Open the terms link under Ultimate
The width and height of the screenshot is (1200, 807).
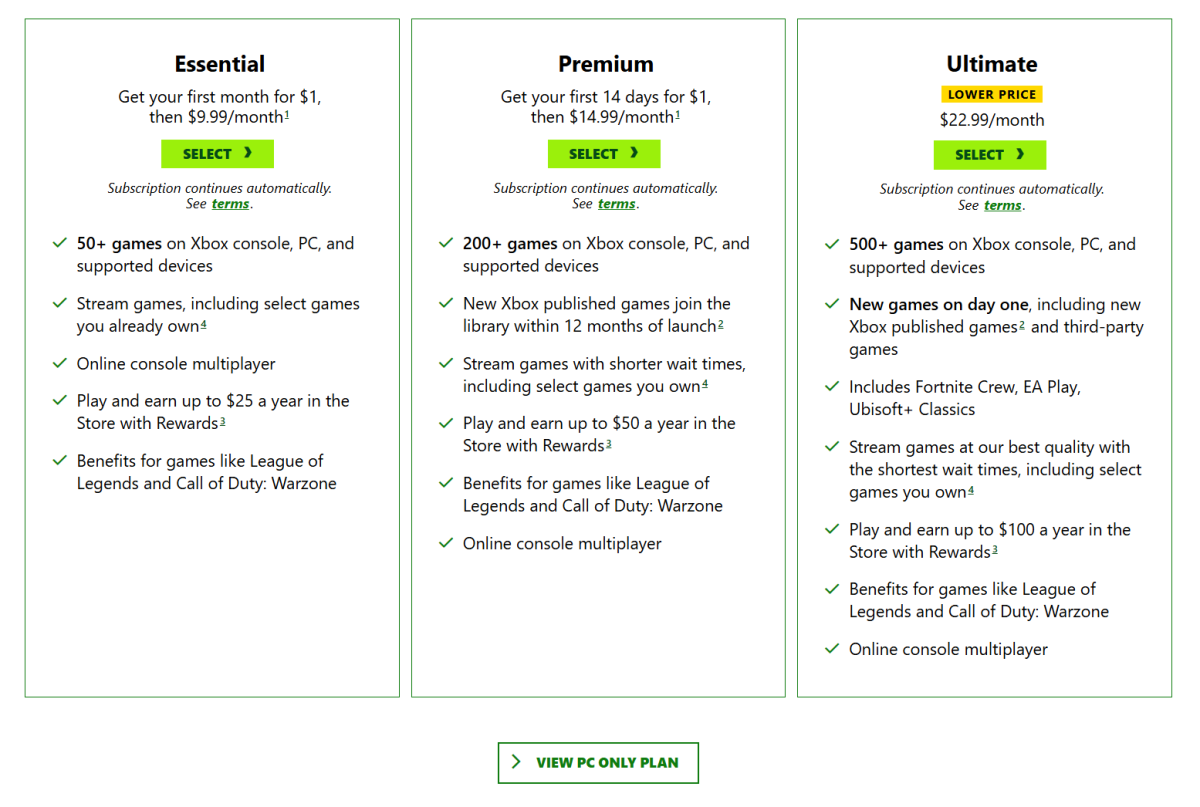(x=1002, y=205)
